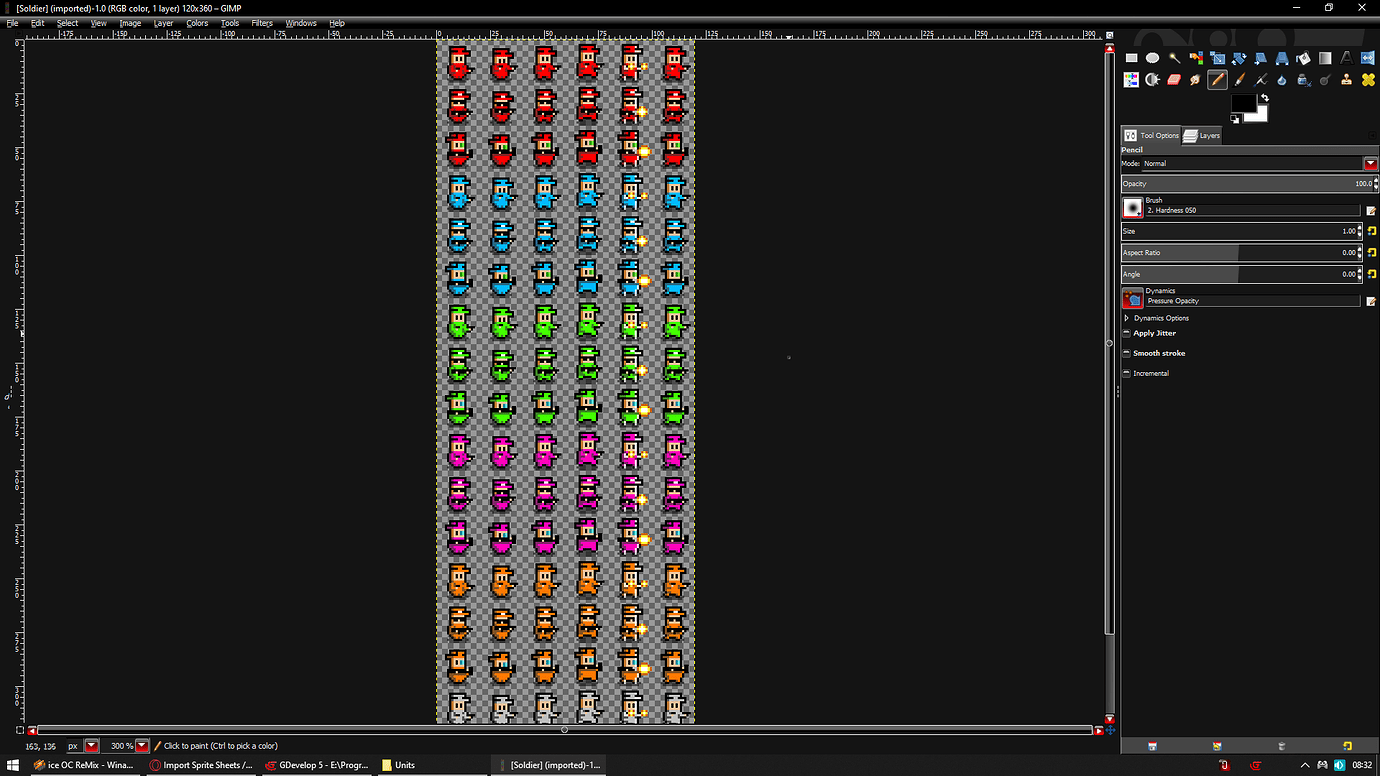Open the Mode dropdown in Tool Options

[1370, 163]
